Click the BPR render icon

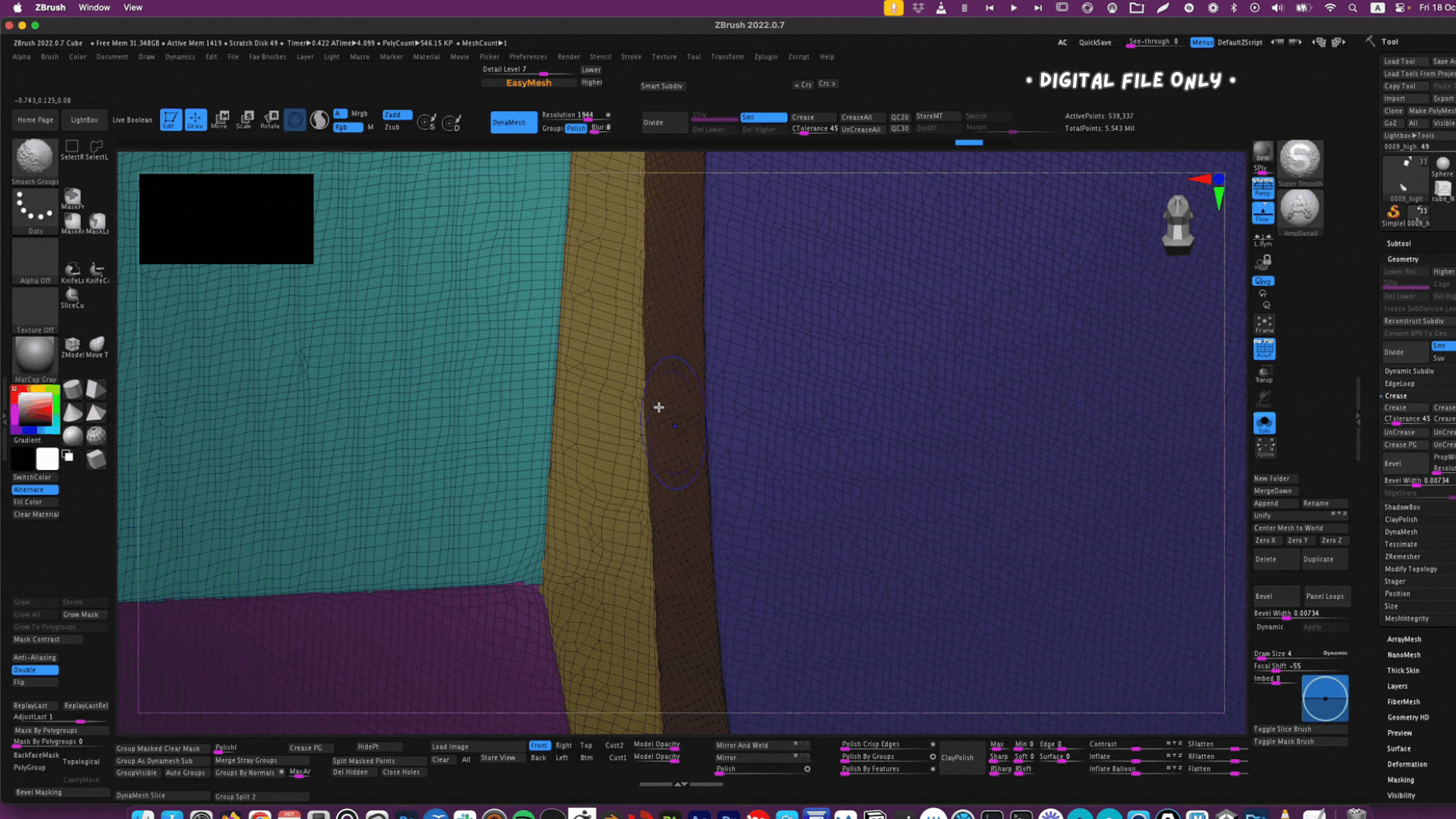(x=1263, y=152)
